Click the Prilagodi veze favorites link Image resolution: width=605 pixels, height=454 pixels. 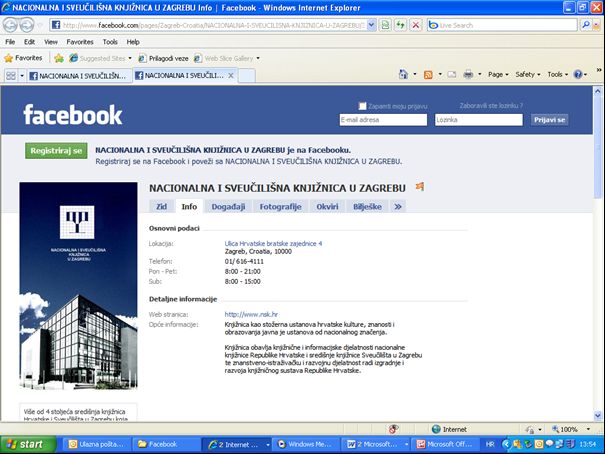click(x=164, y=58)
